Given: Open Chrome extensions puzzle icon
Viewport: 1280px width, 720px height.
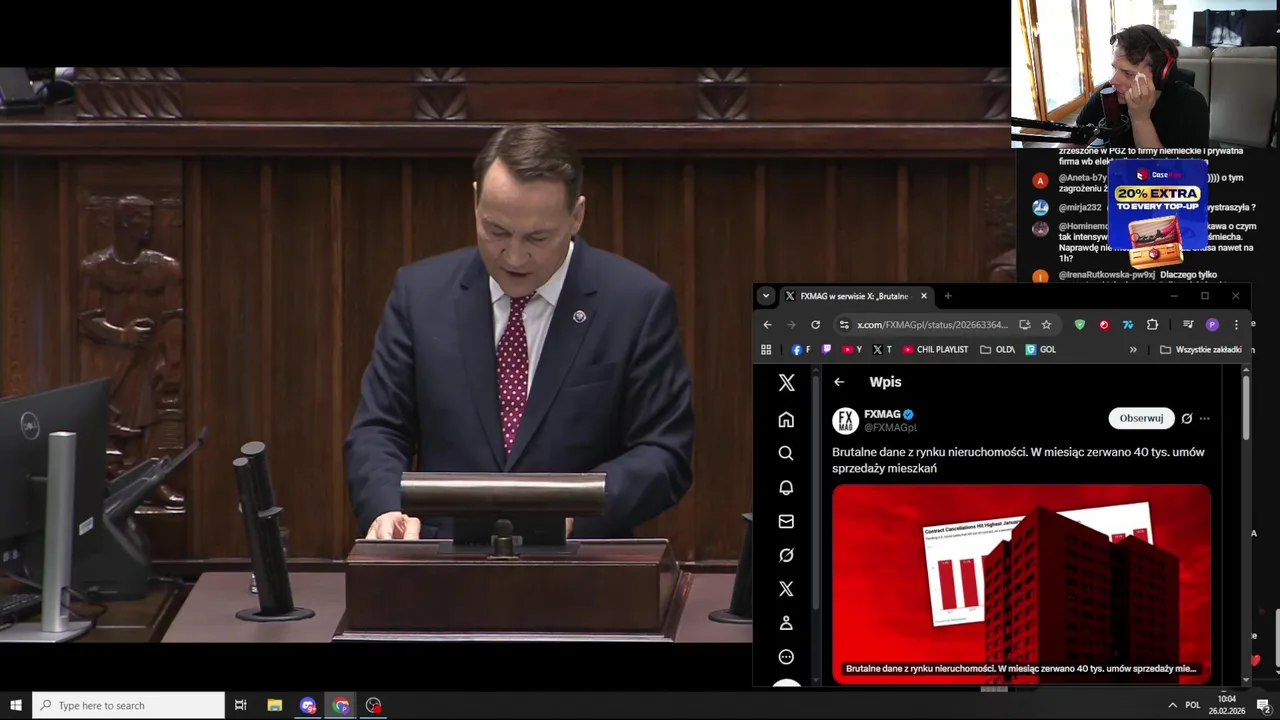Looking at the screenshot, I should [x=1152, y=324].
